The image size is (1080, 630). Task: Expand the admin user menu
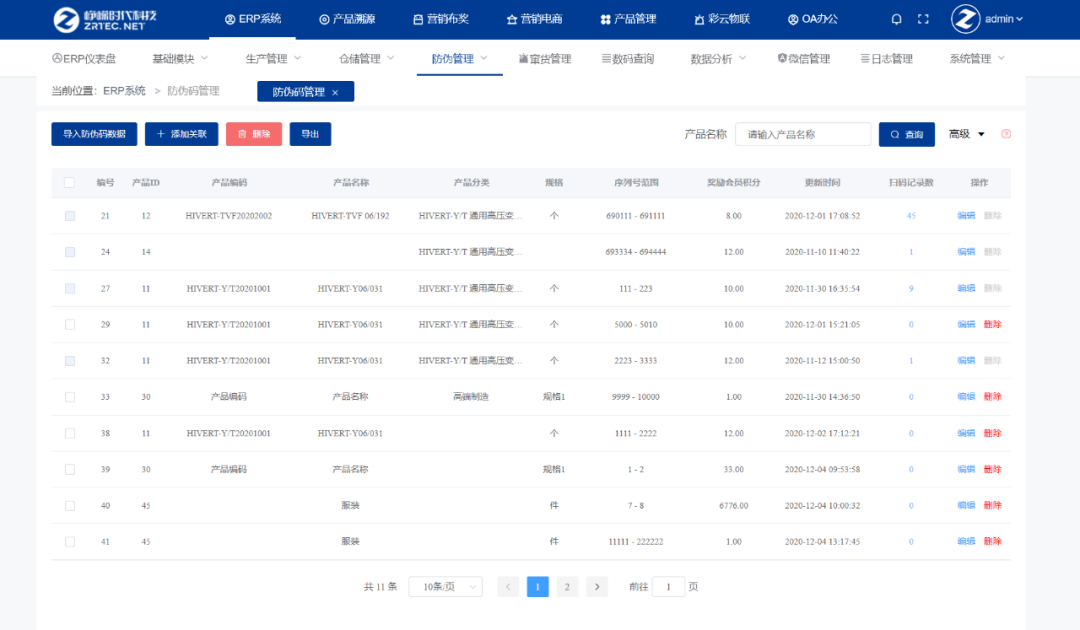point(1005,18)
